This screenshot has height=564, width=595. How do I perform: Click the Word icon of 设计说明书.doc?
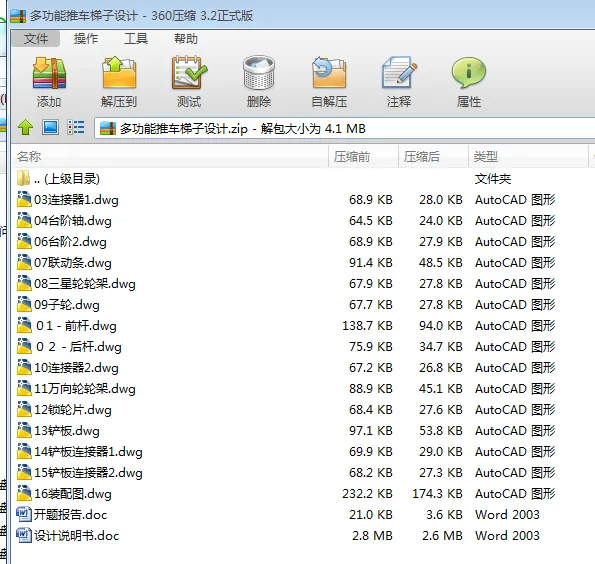click(x=24, y=535)
